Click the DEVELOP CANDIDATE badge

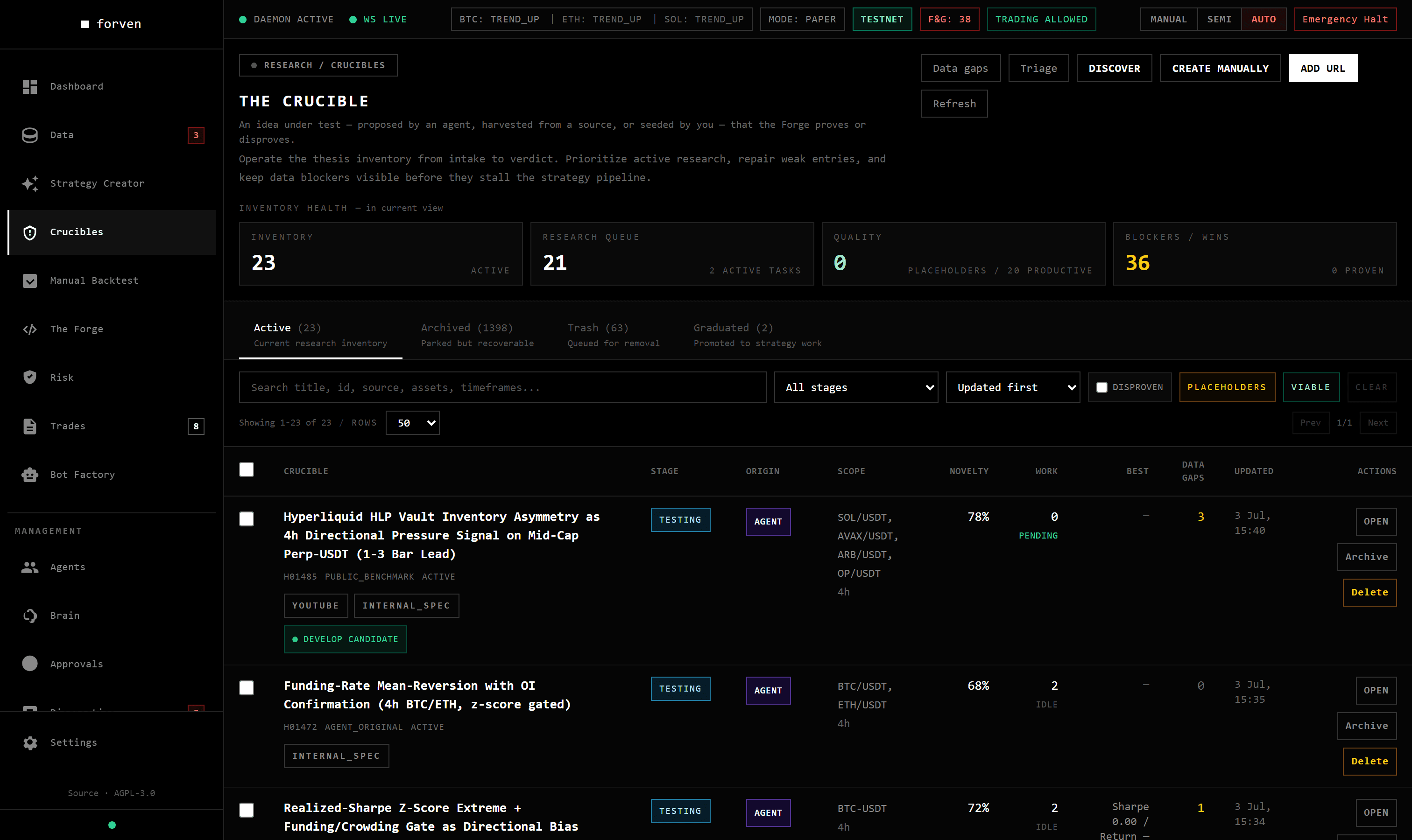(x=346, y=640)
